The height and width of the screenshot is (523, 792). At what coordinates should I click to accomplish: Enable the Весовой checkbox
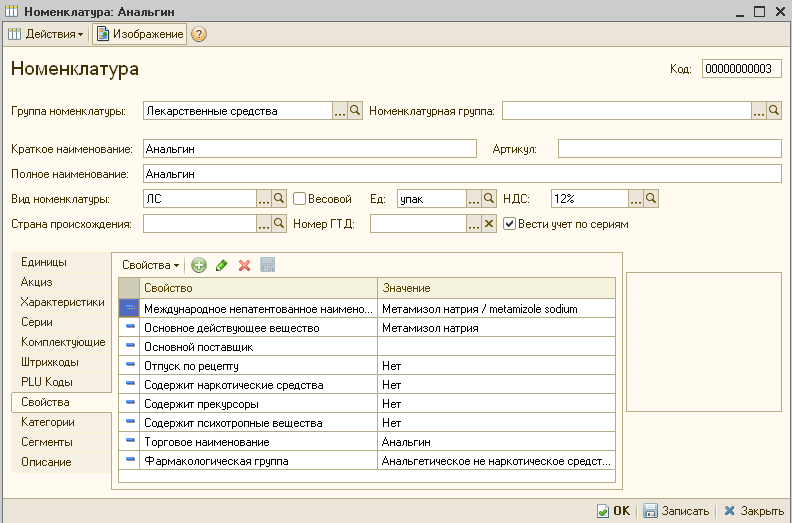point(299,198)
